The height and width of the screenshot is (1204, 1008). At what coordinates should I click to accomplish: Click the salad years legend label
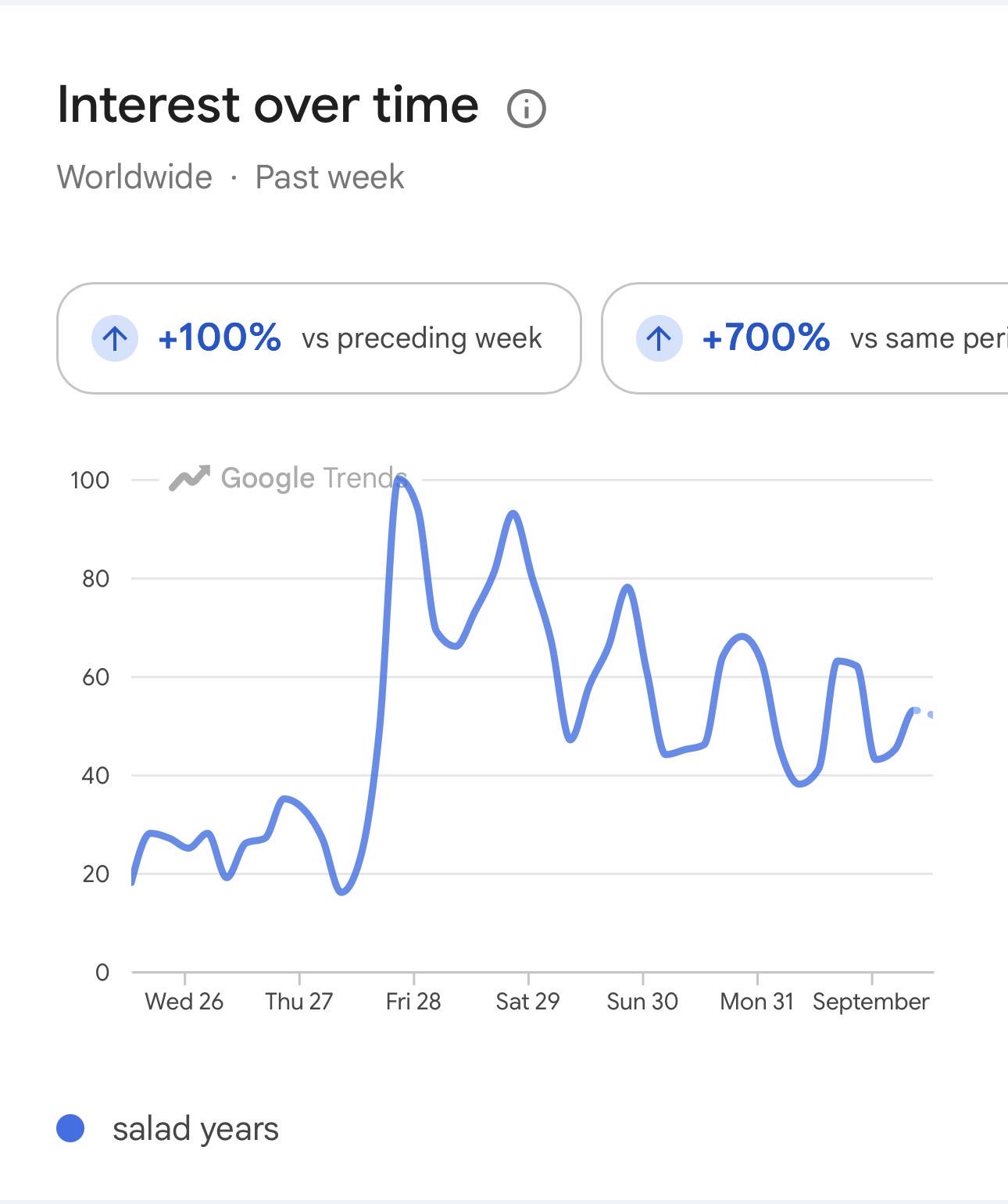click(195, 1129)
